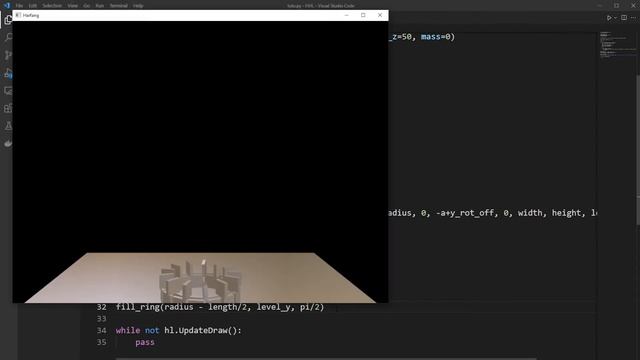The height and width of the screenshot is (360, 640).
Task: Click the 'mass=0' text in editor
Action: (436, 37)
